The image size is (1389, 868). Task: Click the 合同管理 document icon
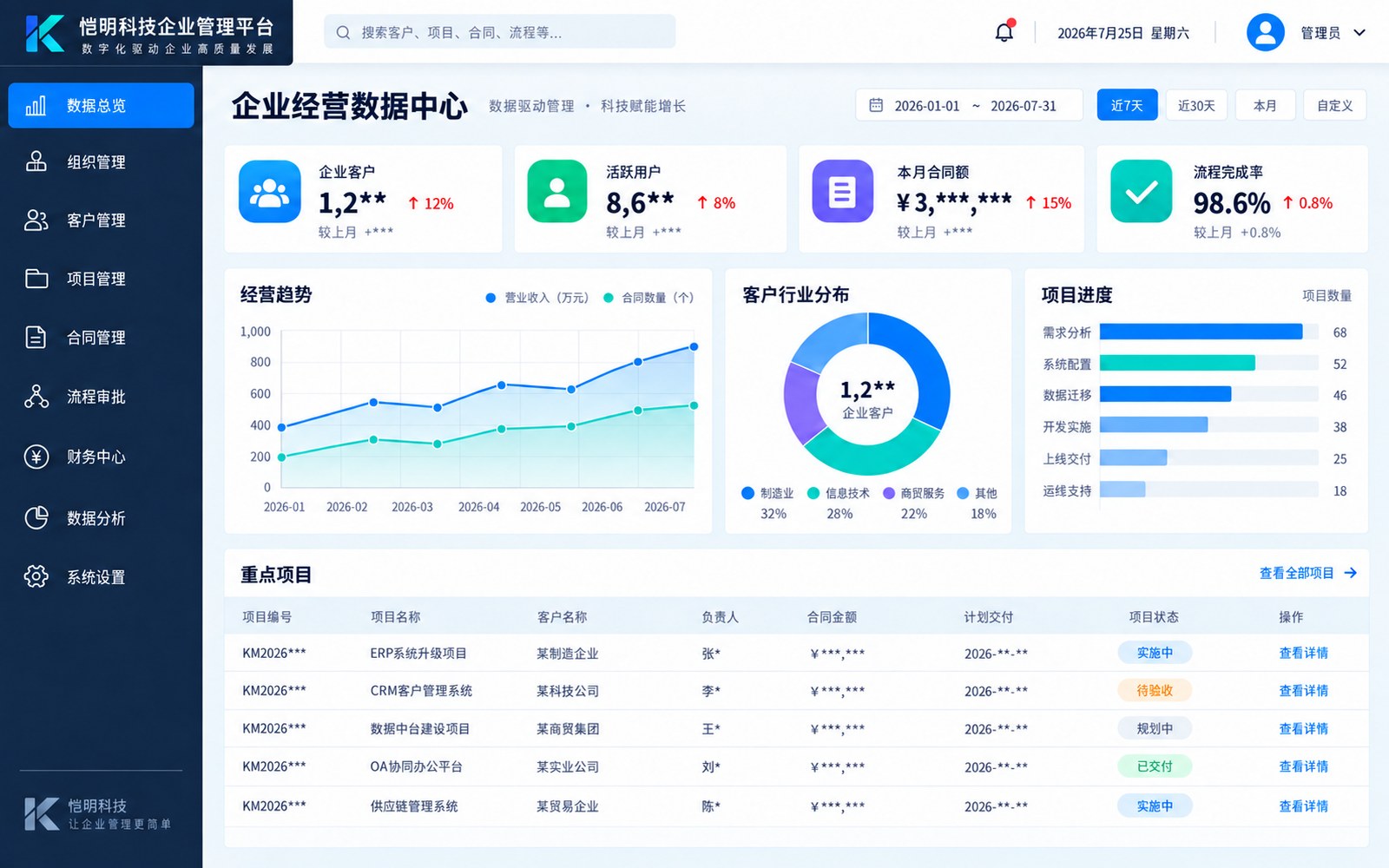36,337
